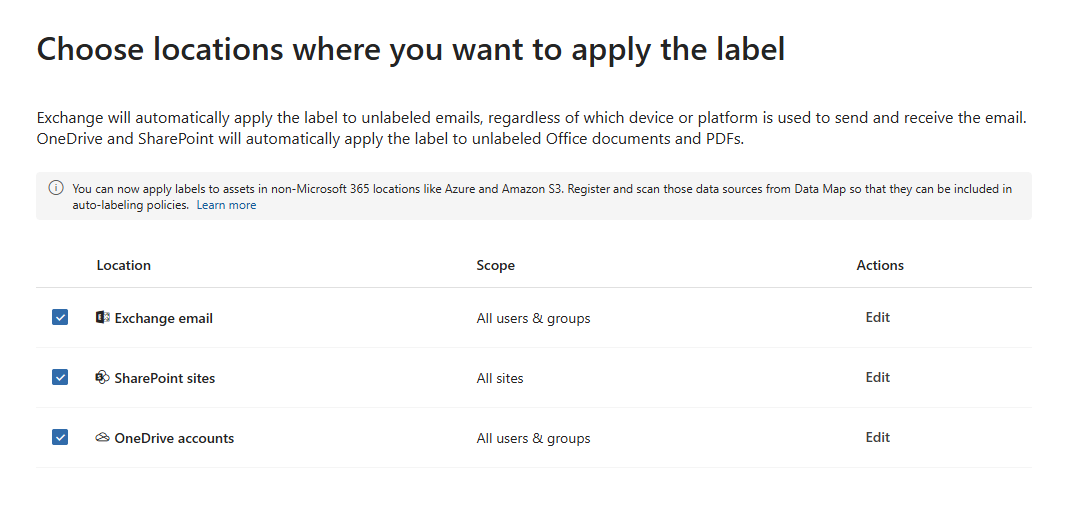Click OneDrive's 'All users & groups' scope text

[533, 439]
